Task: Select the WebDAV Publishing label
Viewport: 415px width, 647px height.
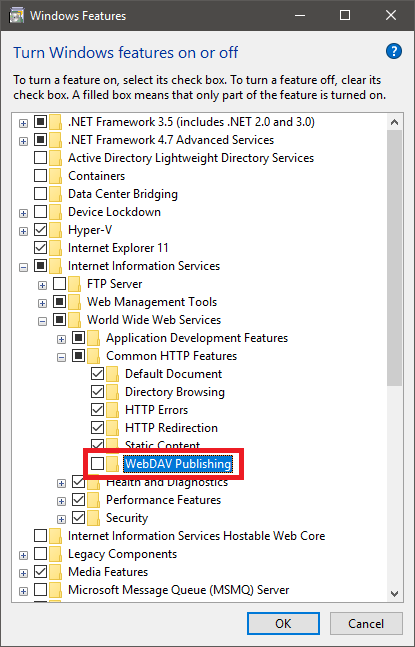Action: [x=178, y=464]
